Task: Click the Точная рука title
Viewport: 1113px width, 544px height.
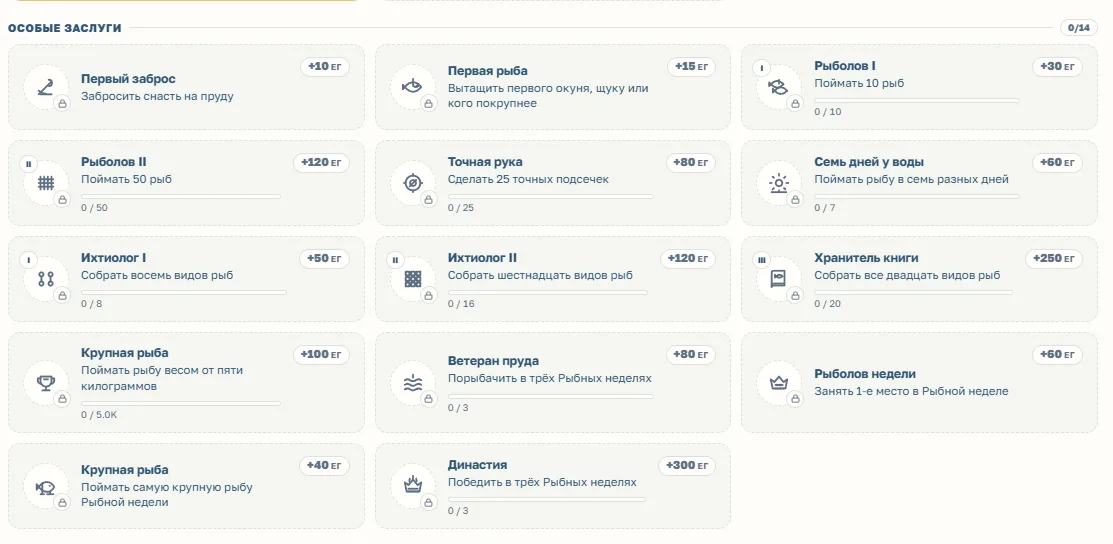Action: click(485, 162)
